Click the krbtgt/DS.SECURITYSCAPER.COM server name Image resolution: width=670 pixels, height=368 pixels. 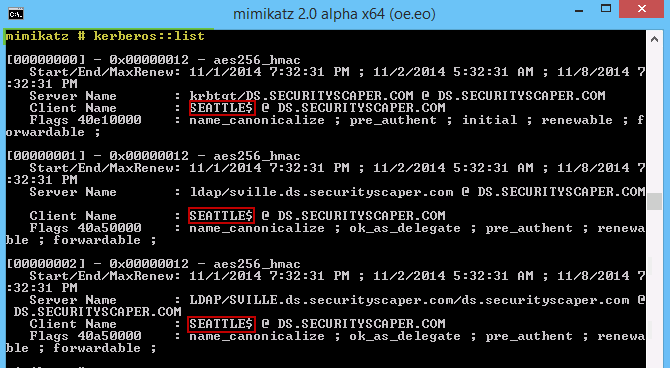pyautogui.click(x=302, y=96)
